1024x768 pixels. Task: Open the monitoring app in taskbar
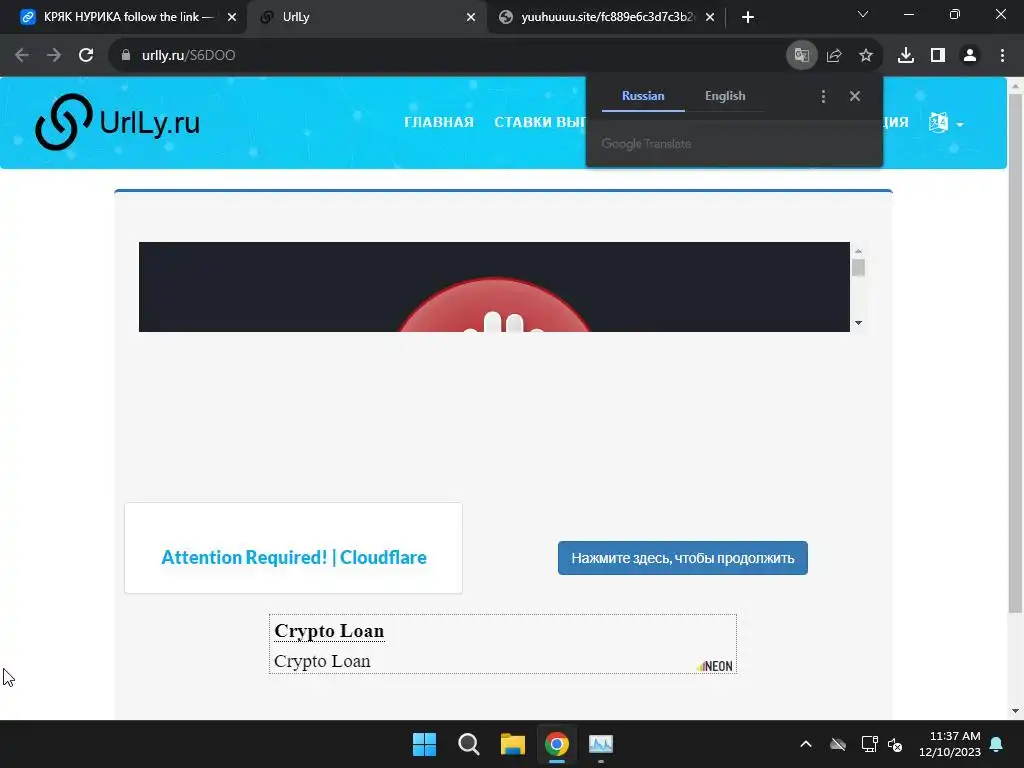coord(601,744)
